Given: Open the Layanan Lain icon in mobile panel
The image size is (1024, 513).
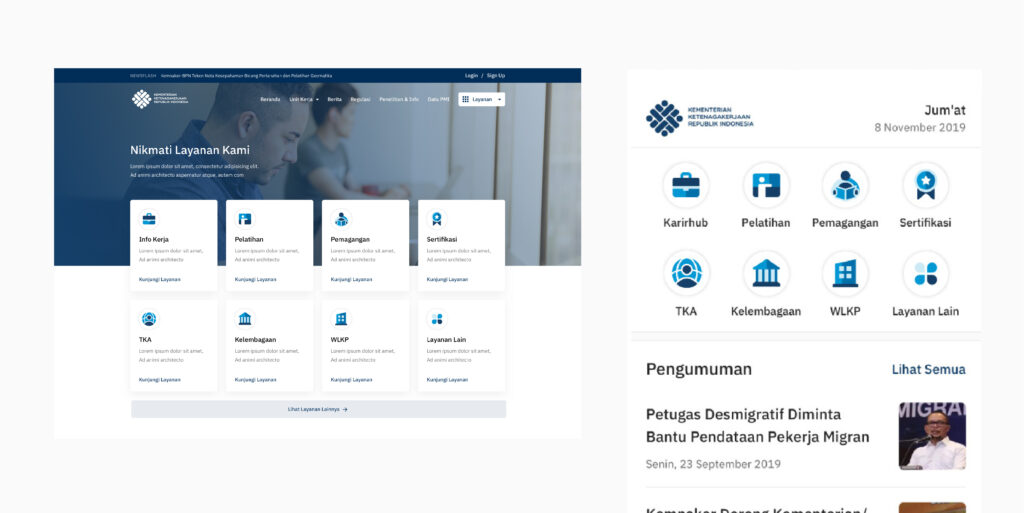Looking at the screenshot, I should tap(925, 273).
